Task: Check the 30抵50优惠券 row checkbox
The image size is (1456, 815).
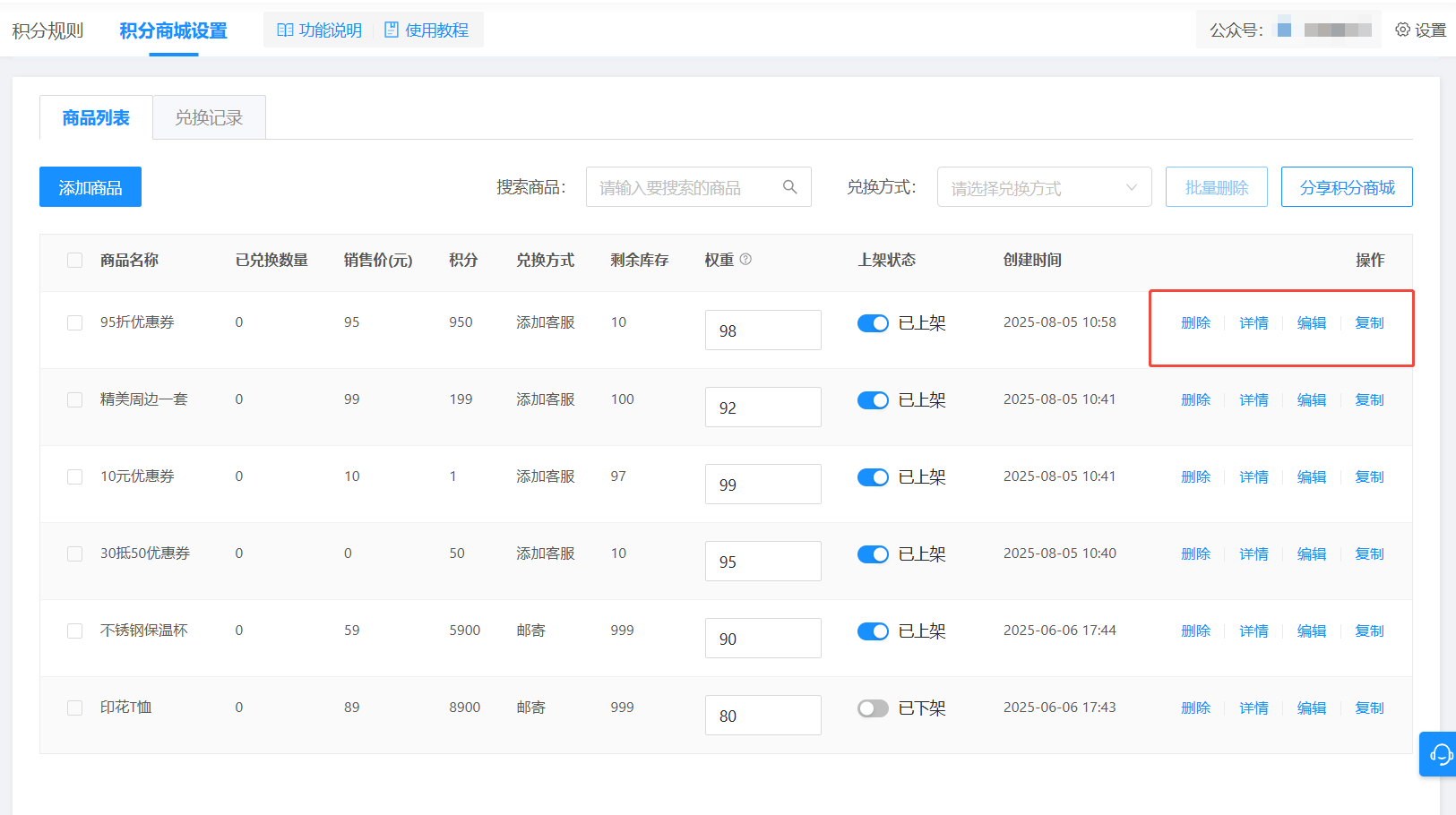Action: pos(74,553)
